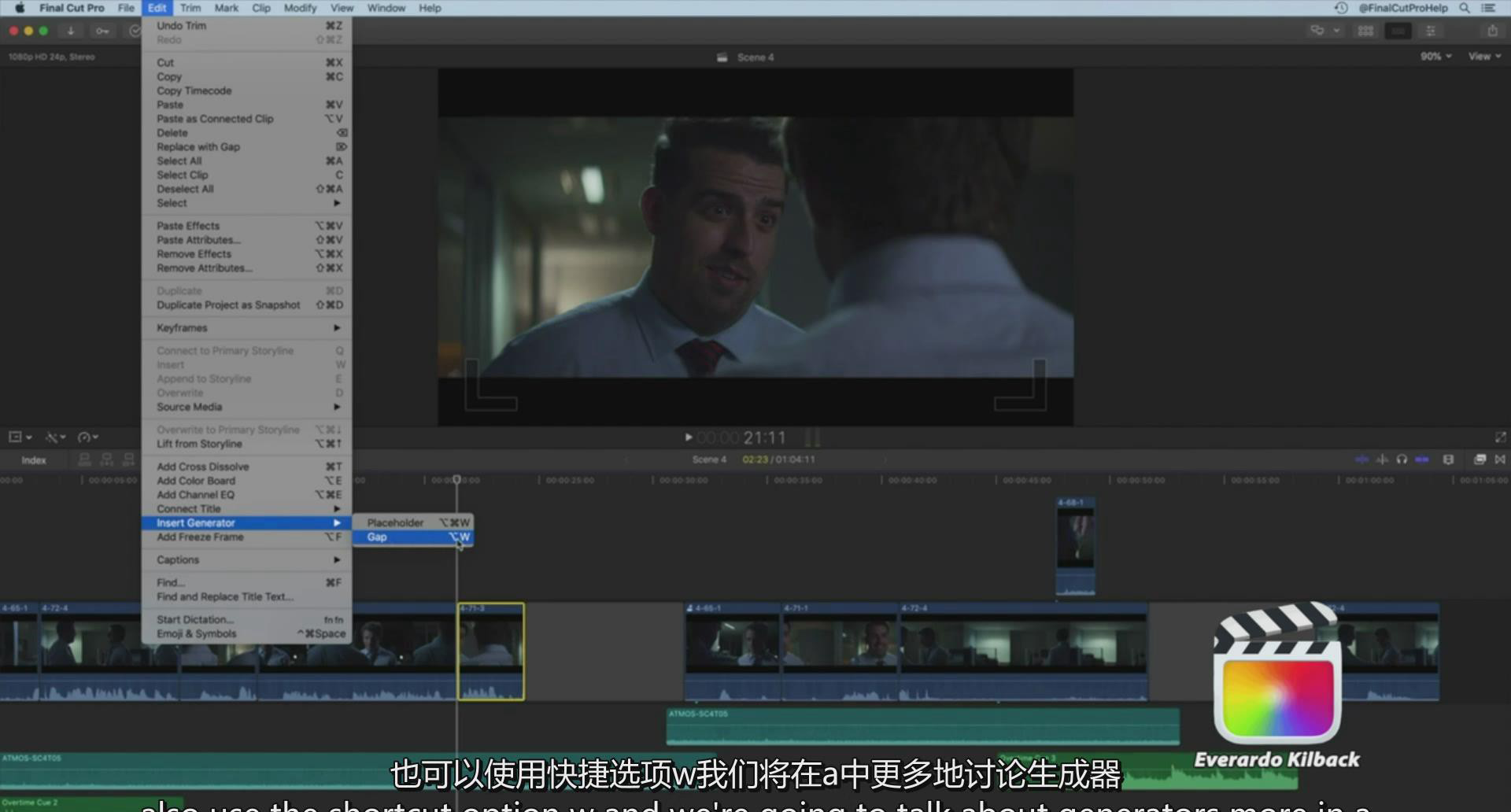Choose Add Freeze Frame

246,537
